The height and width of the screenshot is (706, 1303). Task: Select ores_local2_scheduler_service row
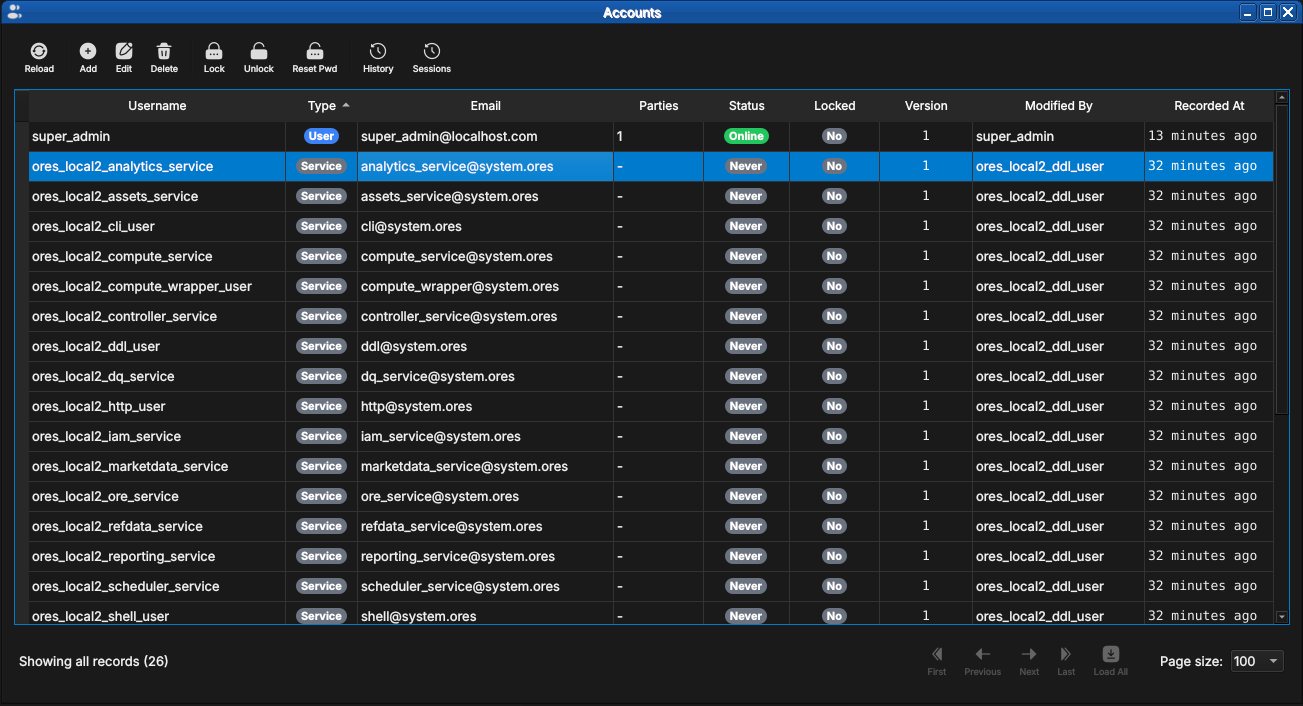point(651,586)
